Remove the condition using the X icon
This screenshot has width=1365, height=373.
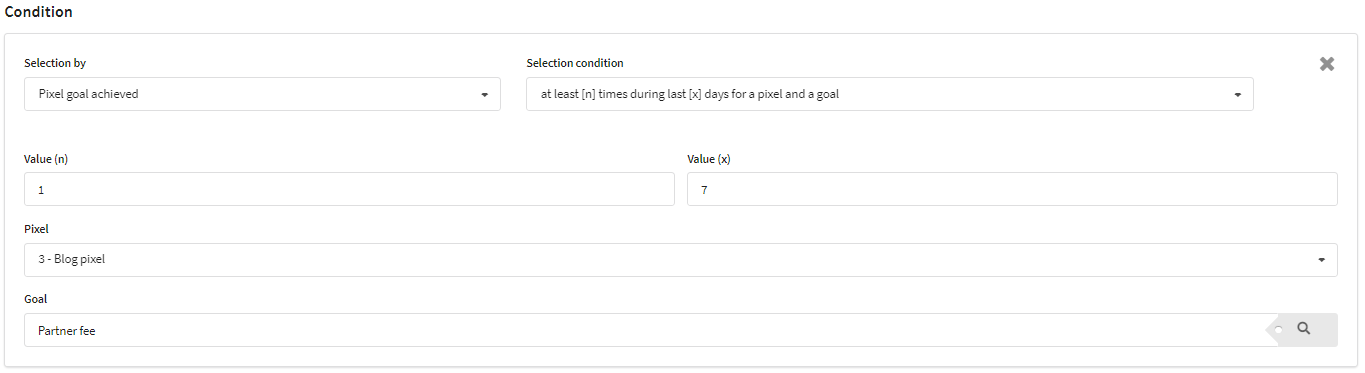(x=1327, y=64)
